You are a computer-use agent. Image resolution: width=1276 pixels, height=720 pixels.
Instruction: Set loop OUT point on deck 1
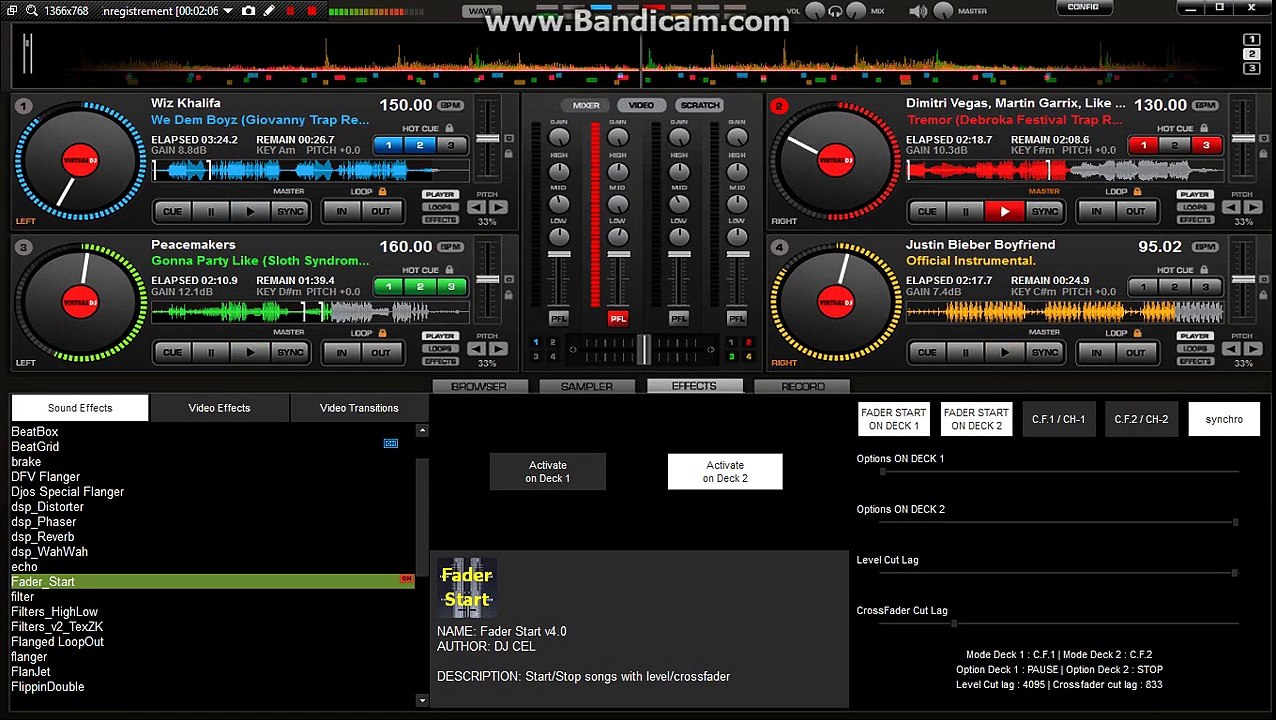click(x=381, y=211)
